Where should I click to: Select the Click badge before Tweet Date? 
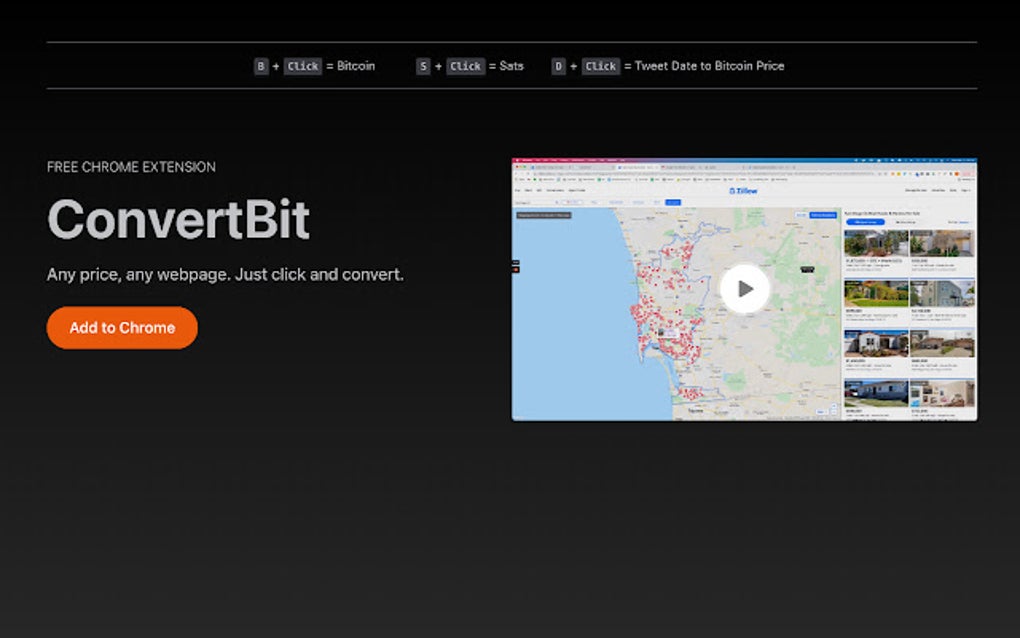tap(600, 66)
